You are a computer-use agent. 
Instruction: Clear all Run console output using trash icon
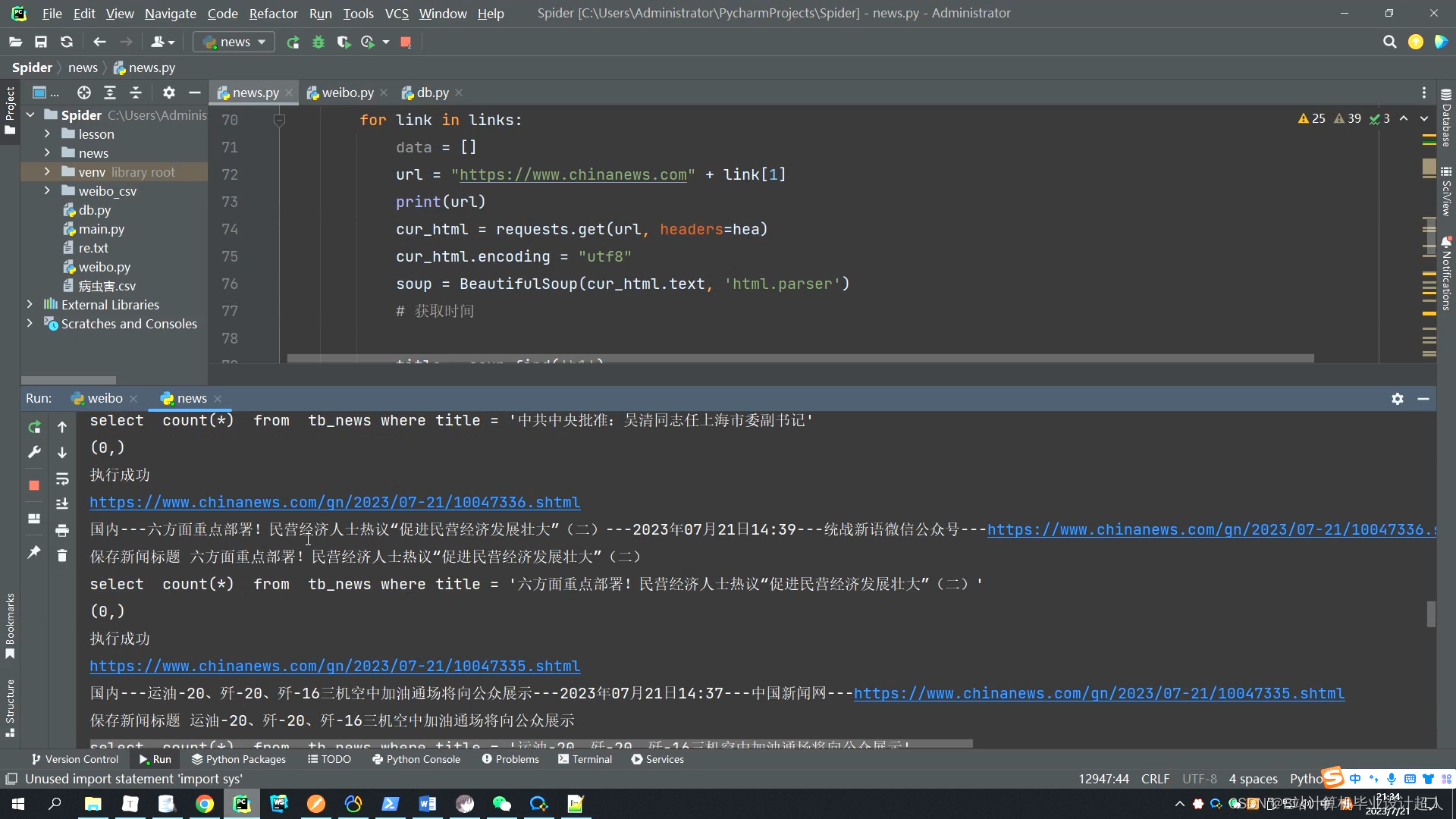coord(62,556)
